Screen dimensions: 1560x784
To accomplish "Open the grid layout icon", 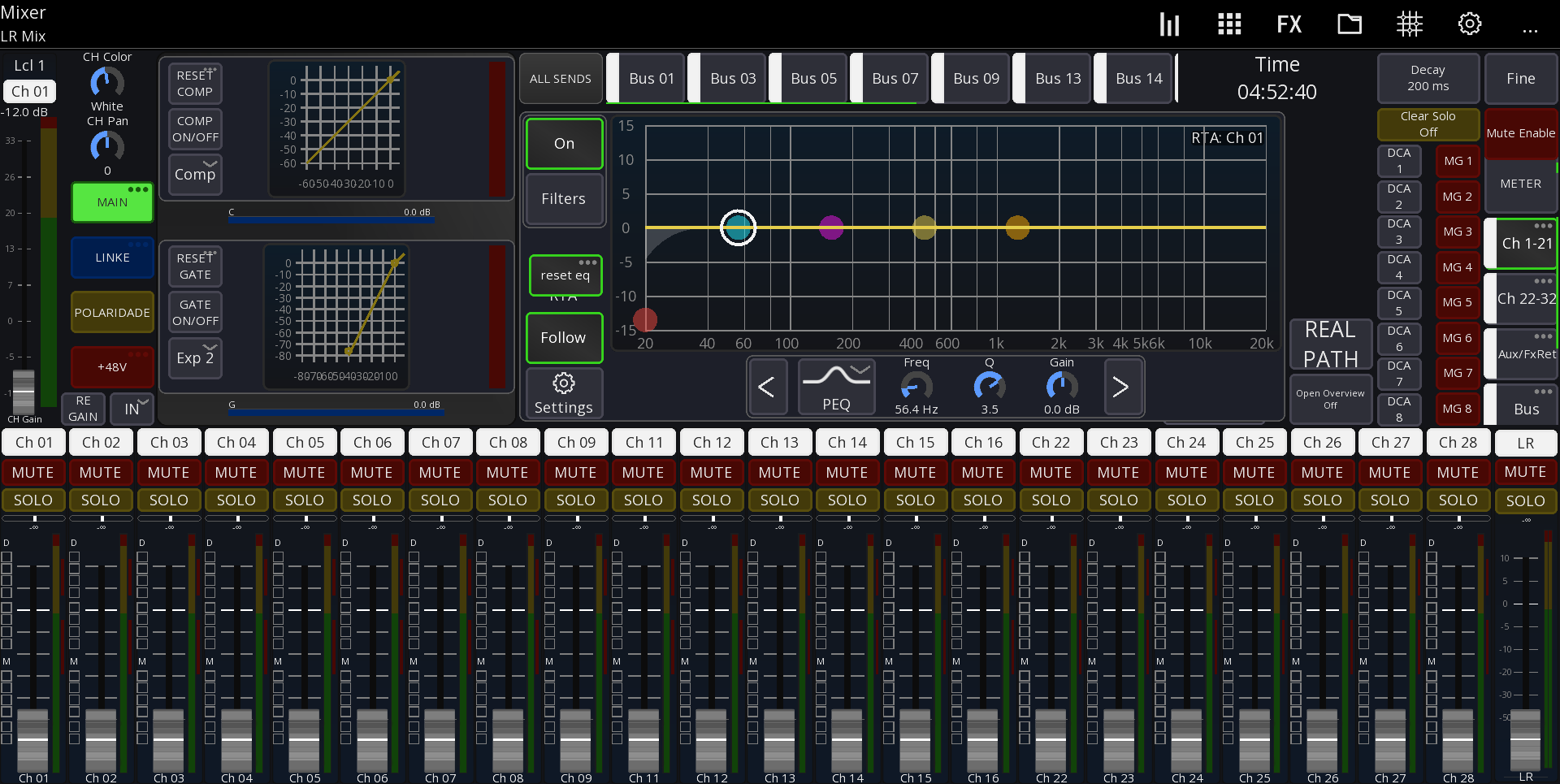I will coord(1229,24).
